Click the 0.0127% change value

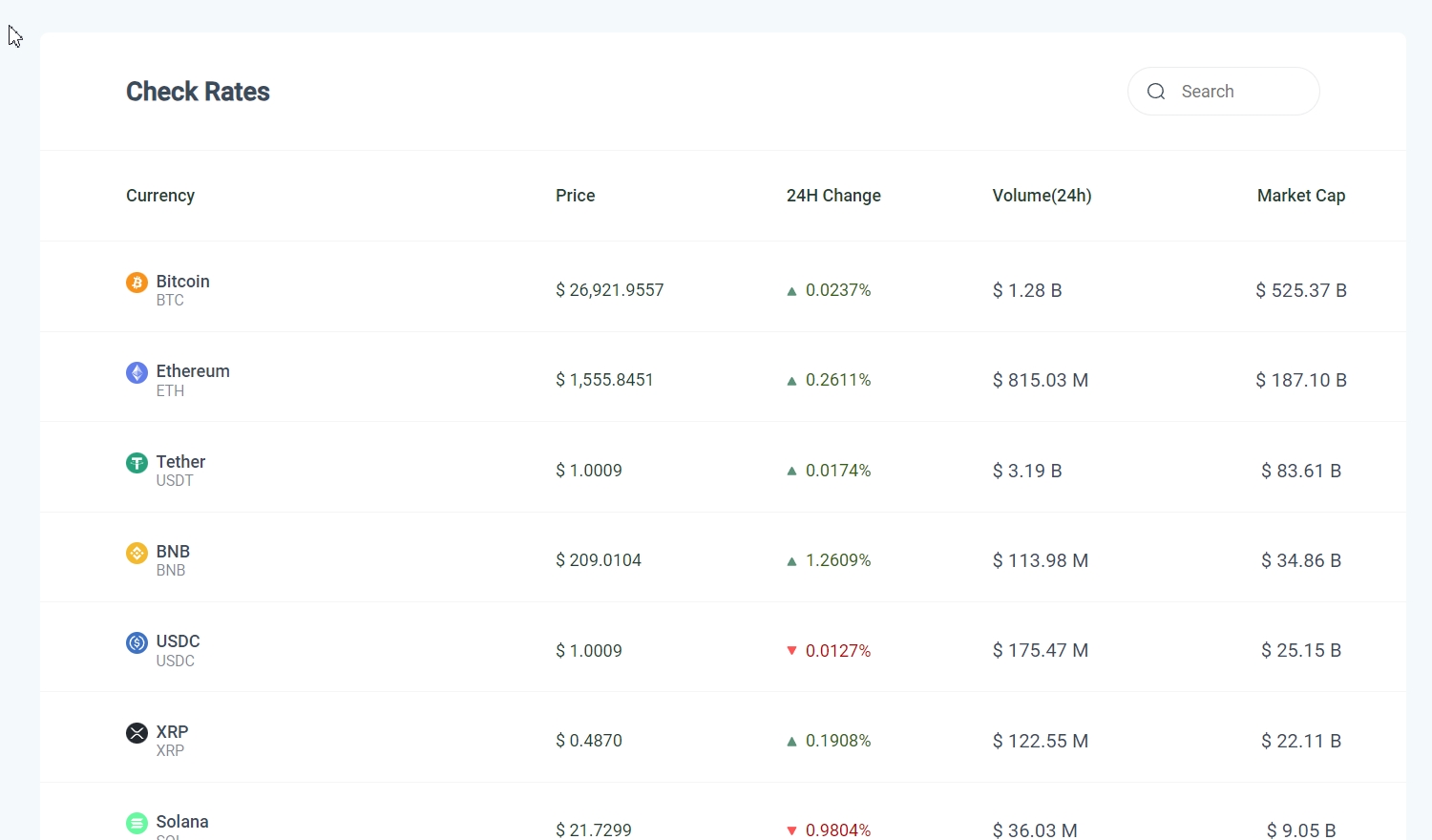point(838,651)
